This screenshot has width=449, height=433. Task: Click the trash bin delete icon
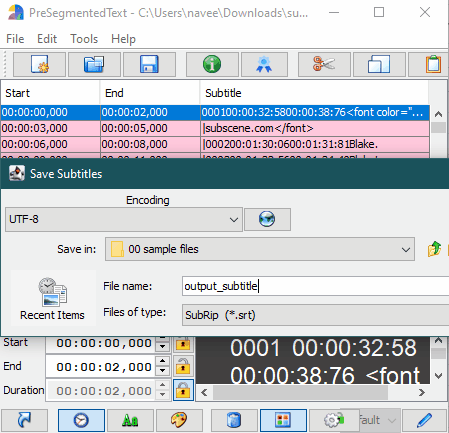pos(234,420)
